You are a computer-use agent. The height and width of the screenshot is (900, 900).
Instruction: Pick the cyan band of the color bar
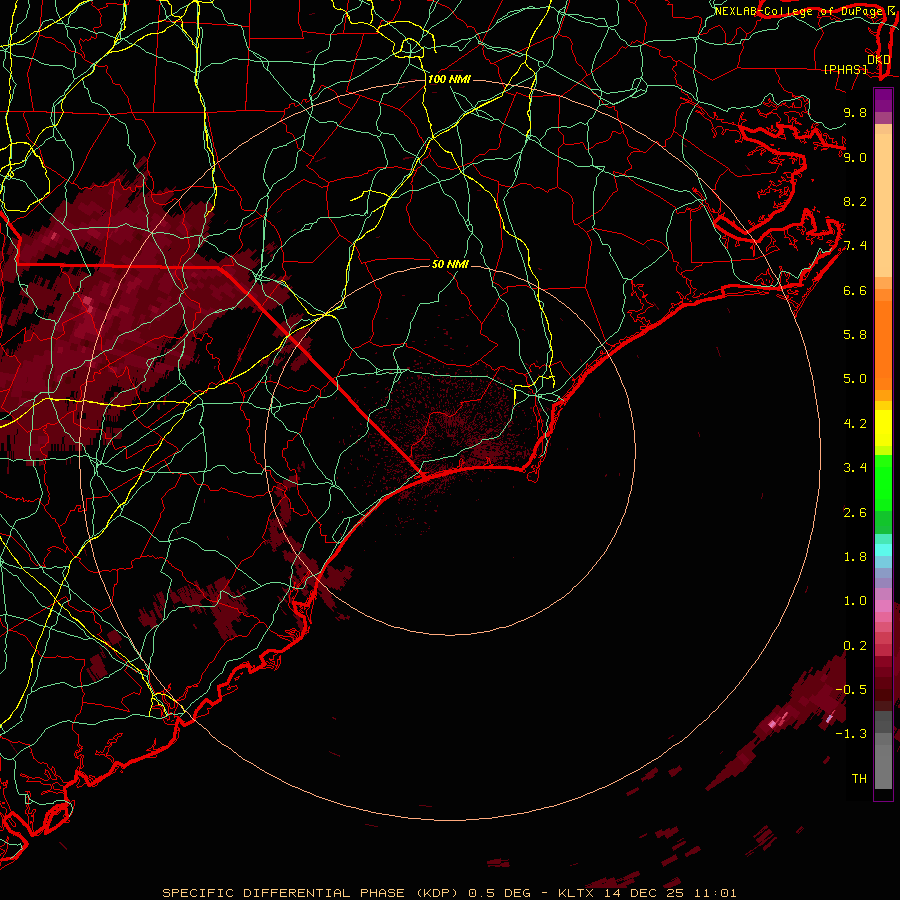883,550
